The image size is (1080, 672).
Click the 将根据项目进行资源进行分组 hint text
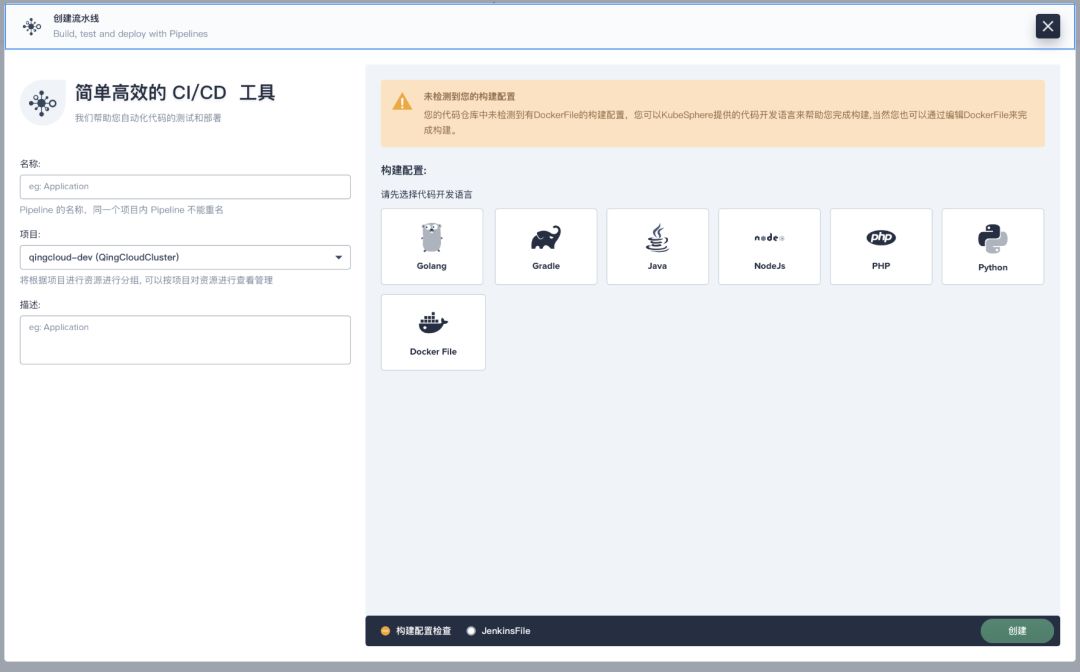pos(146,280)
